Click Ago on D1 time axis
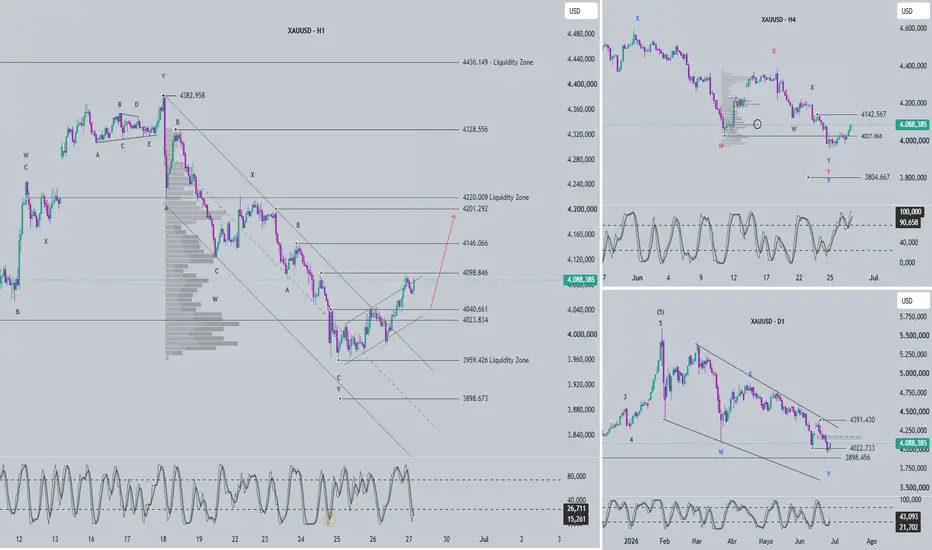Image resolution: width=932 pixels, height=550 pixels. 872,541
